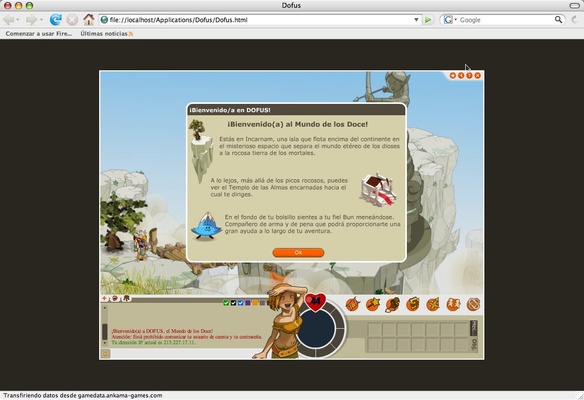
Task: Click the chat line 'Tu dirección IP actual'
Action: pyautogui.click(x=153, y=342)
